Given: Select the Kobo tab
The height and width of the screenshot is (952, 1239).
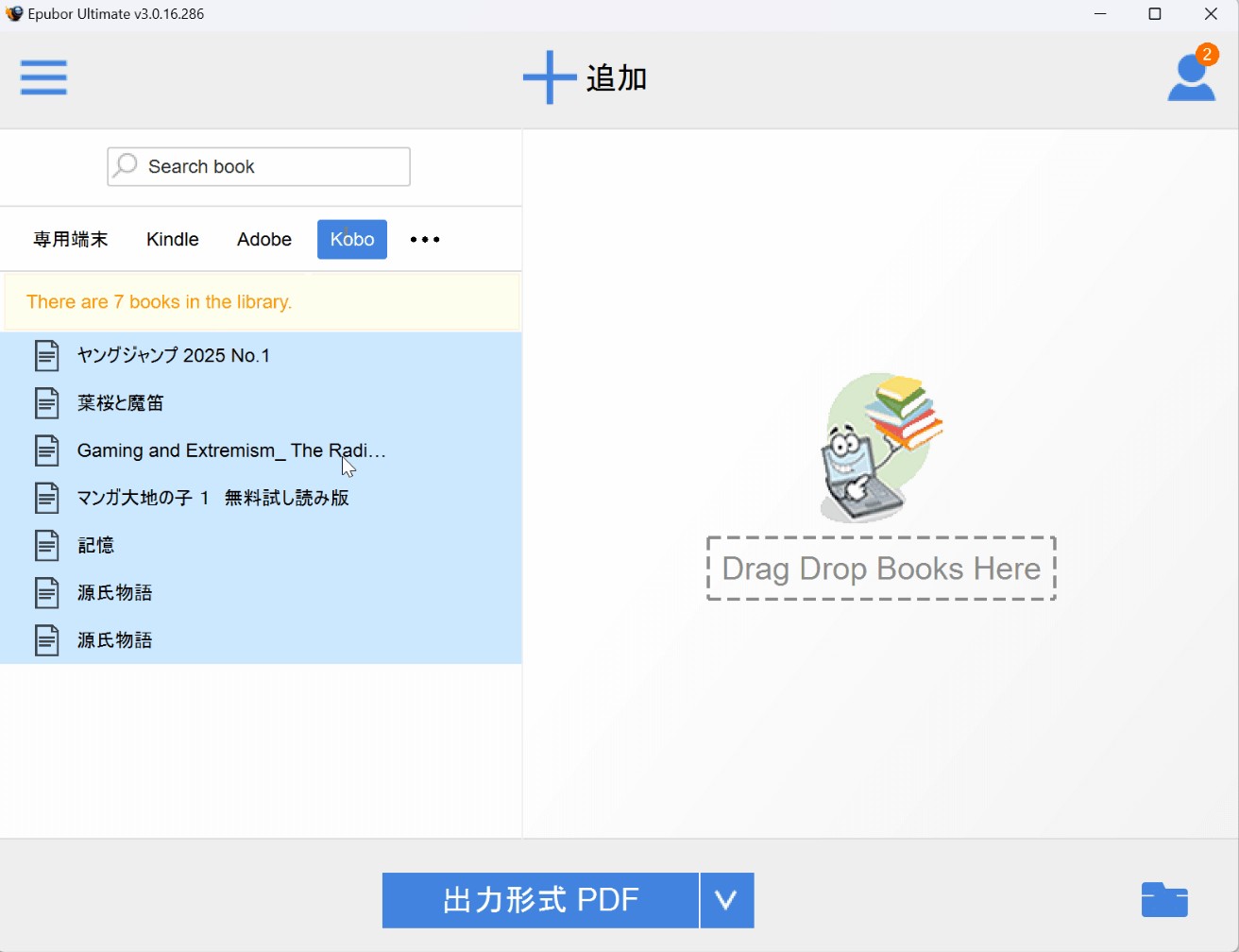Looking at the screenshot, I should click(352, 240).
